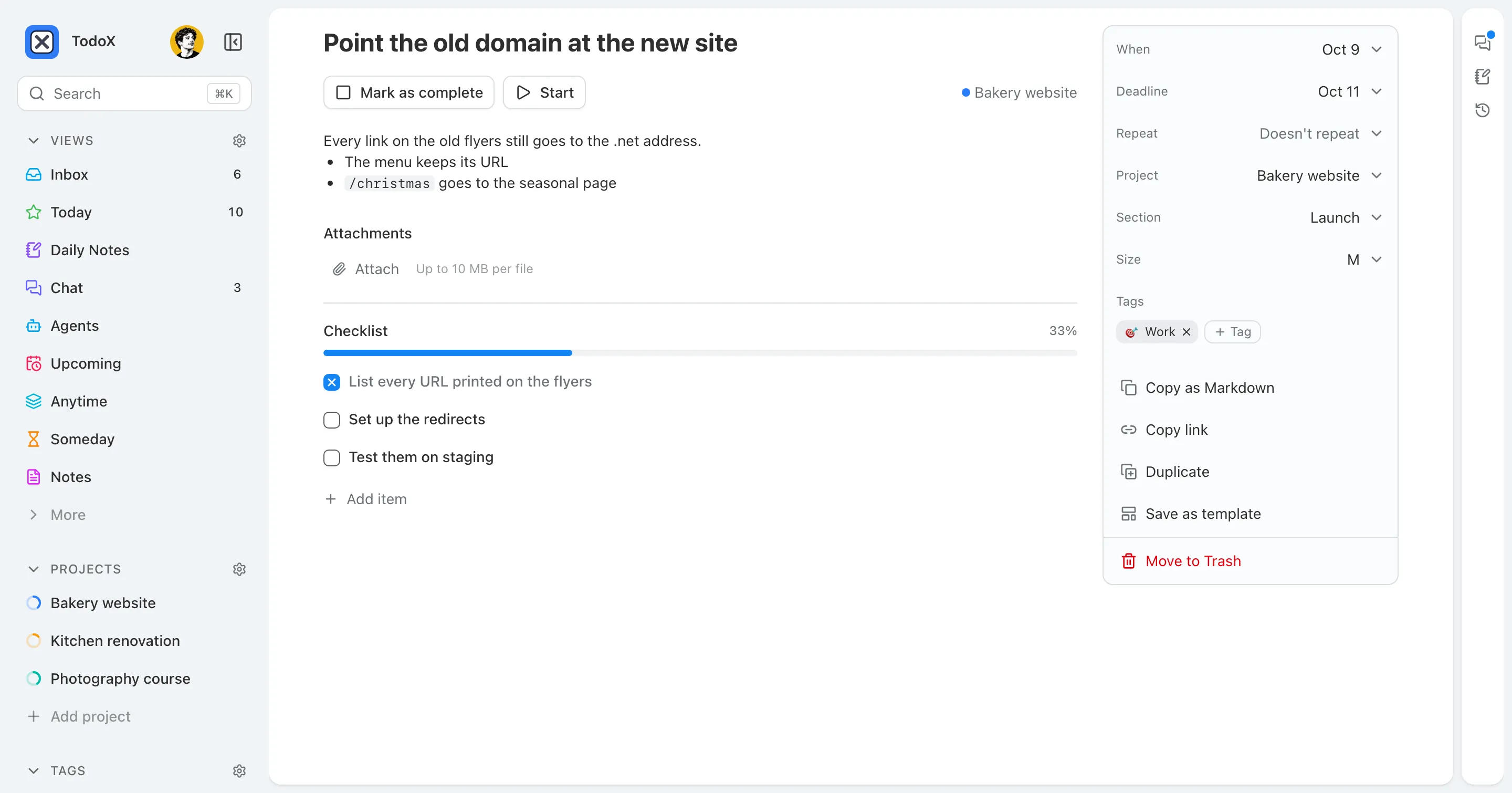1512x793 pixels.
Task: Open the user avatar profile
Action: click(x=187, y=41)
